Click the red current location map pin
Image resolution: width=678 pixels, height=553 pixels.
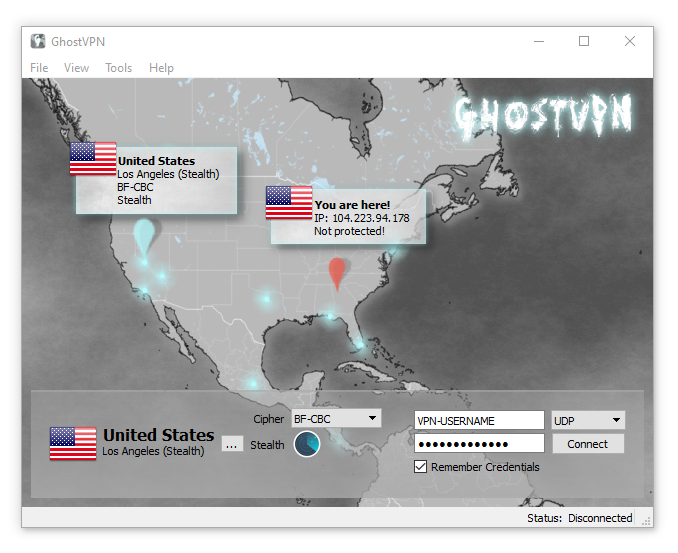[337, 274]
